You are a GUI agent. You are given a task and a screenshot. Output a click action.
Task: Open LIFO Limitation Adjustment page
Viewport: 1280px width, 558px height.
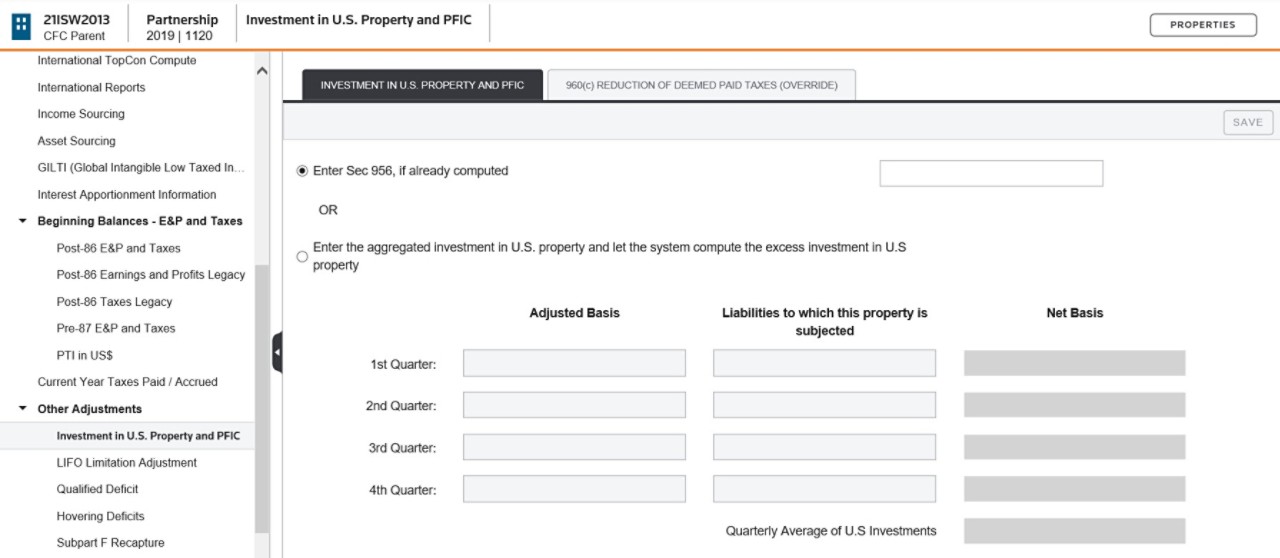126,463
